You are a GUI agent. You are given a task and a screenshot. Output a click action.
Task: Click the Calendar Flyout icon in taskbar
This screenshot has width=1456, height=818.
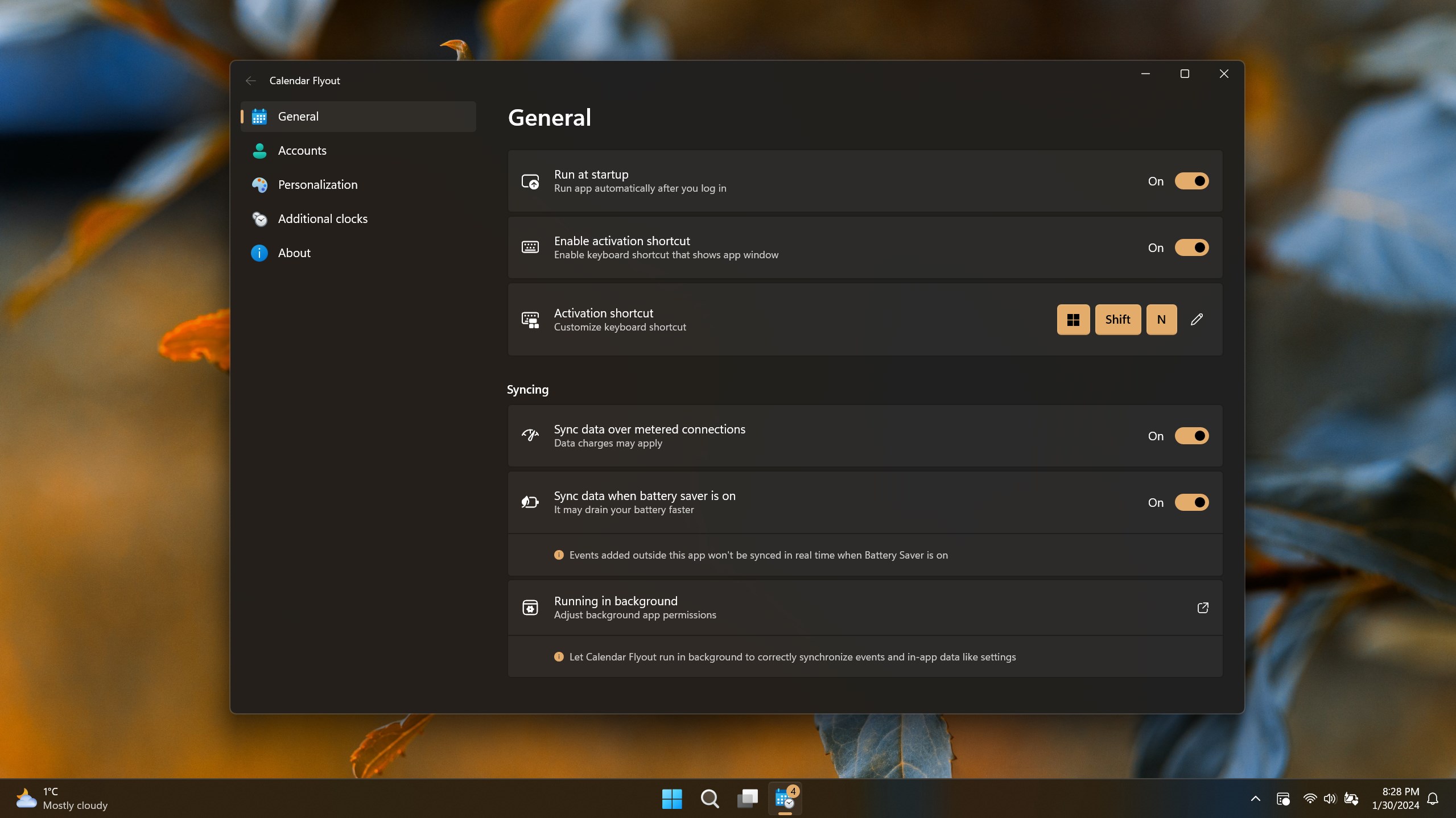784,799
